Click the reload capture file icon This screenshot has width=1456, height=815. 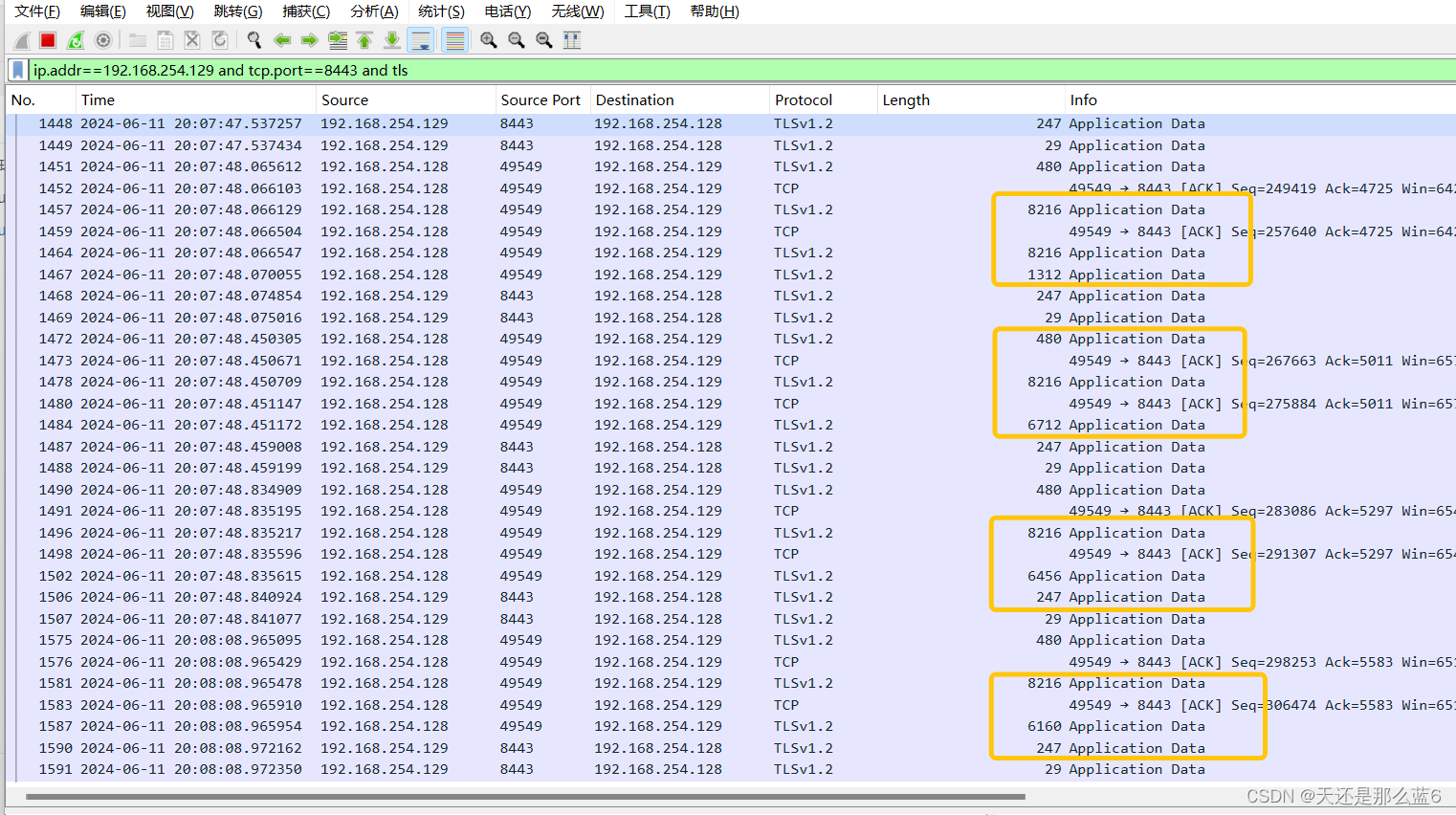click(220, 40)
